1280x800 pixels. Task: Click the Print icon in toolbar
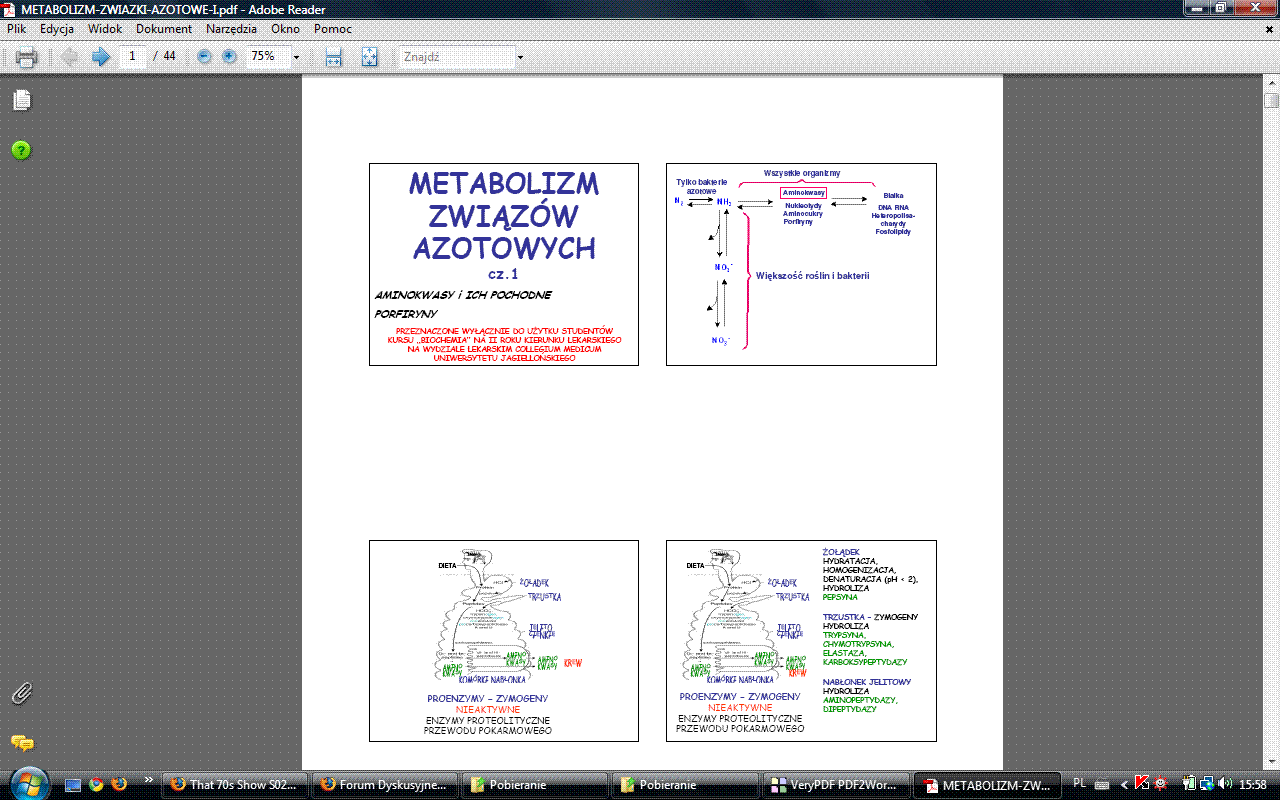pyautogui.click(x=27, y=57)
